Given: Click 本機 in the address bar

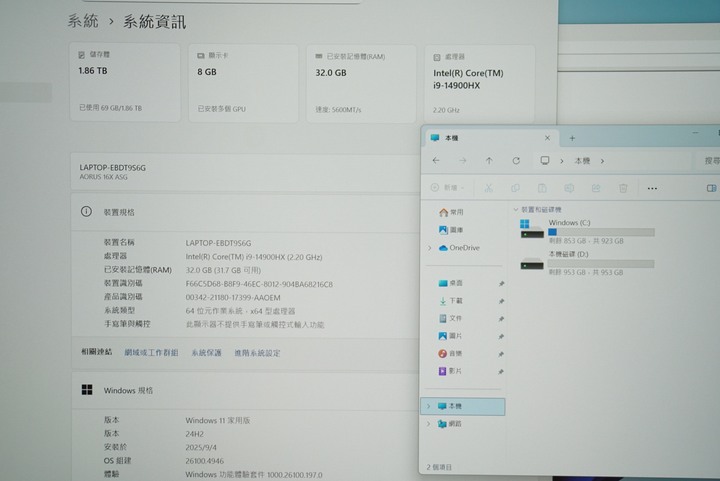Looking at the screenshot, I should (582, 161).
